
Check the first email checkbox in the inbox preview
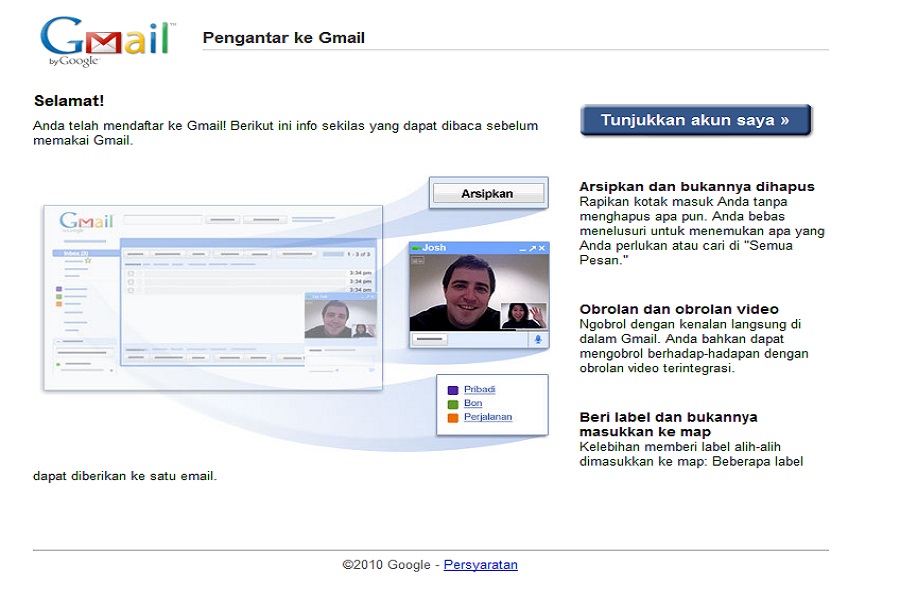pyautogui.click(x=130, y=274)
